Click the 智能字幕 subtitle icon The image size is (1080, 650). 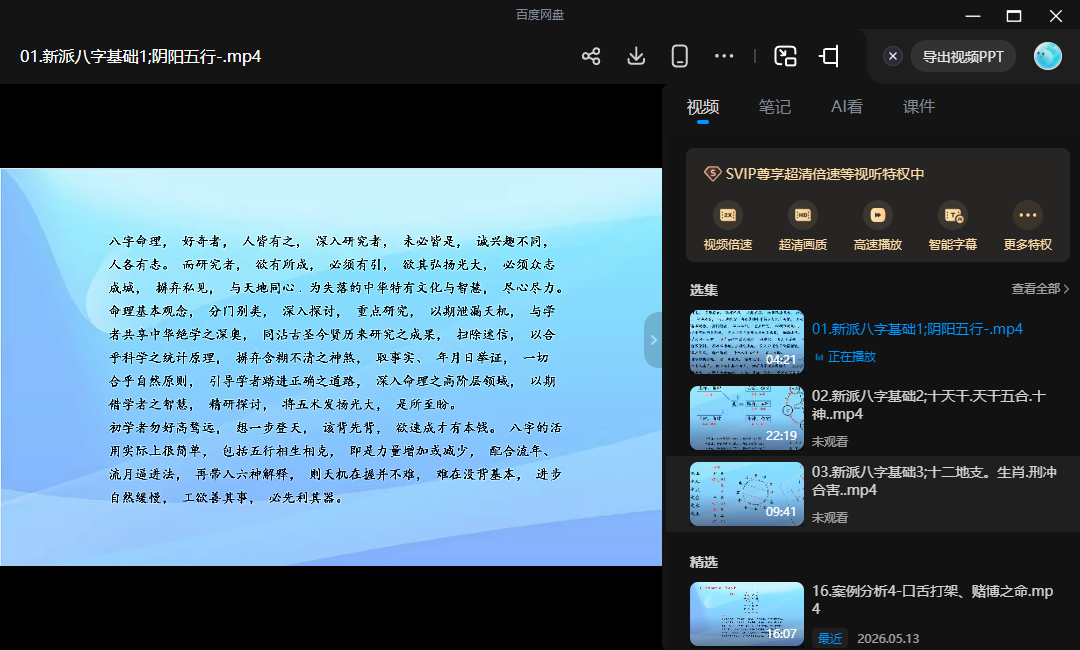[x=953, y=215]
